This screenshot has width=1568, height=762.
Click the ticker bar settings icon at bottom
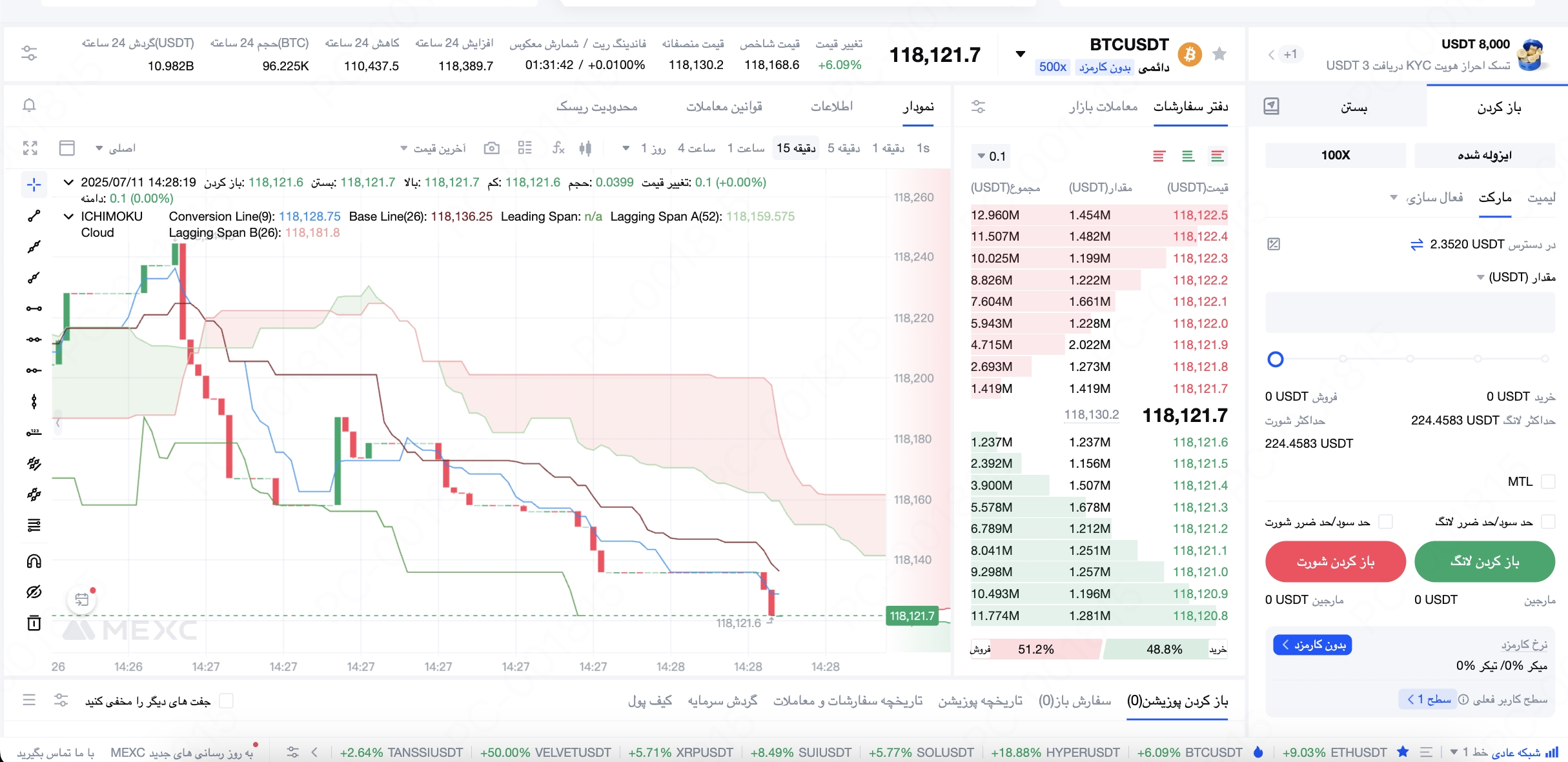[x=292, y=752]
